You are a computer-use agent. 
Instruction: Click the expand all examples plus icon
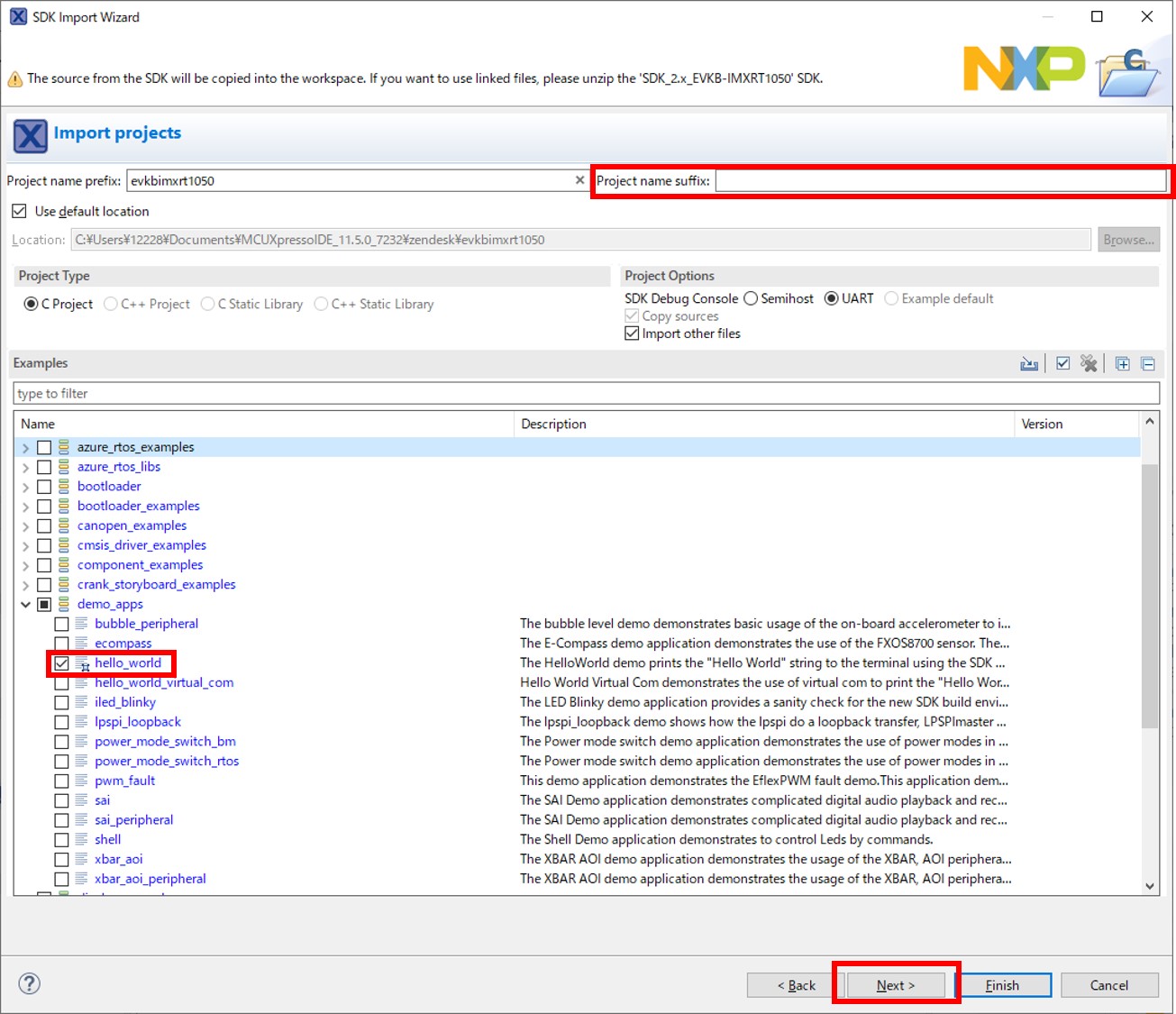coord(1122,364)
